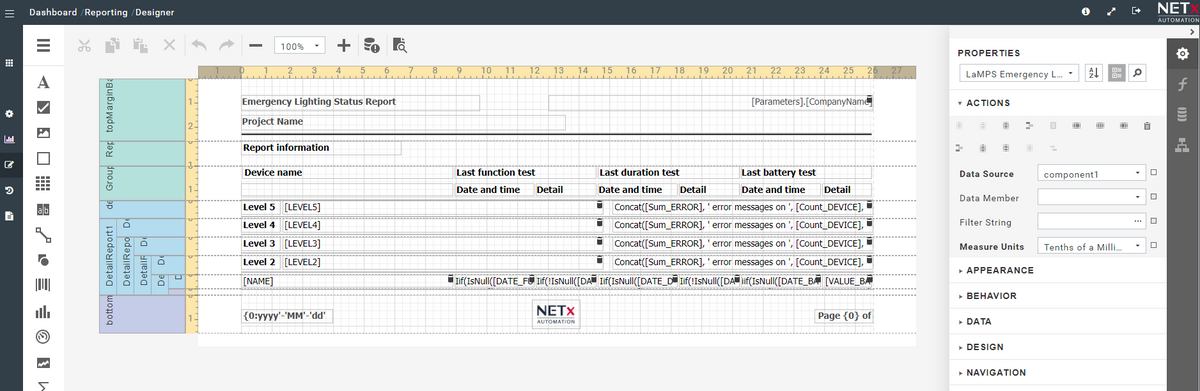Open the zoom level 100% dropdown
Viewport: 1200px width, 391px height.
300,46
